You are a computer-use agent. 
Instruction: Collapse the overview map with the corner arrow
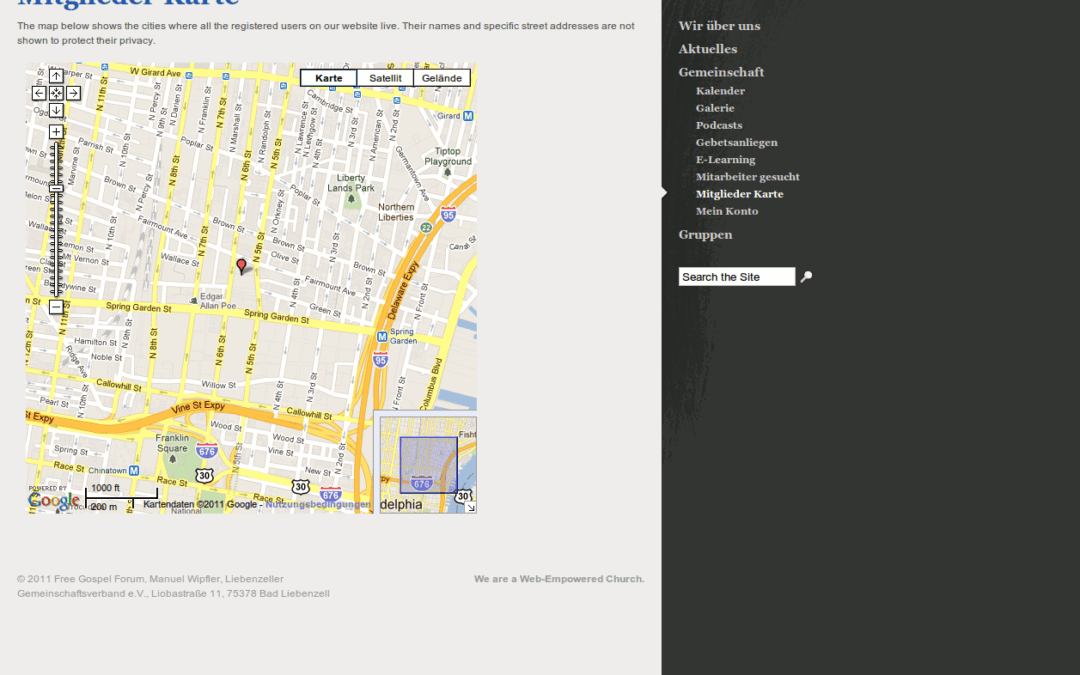[x=470, y=508]
